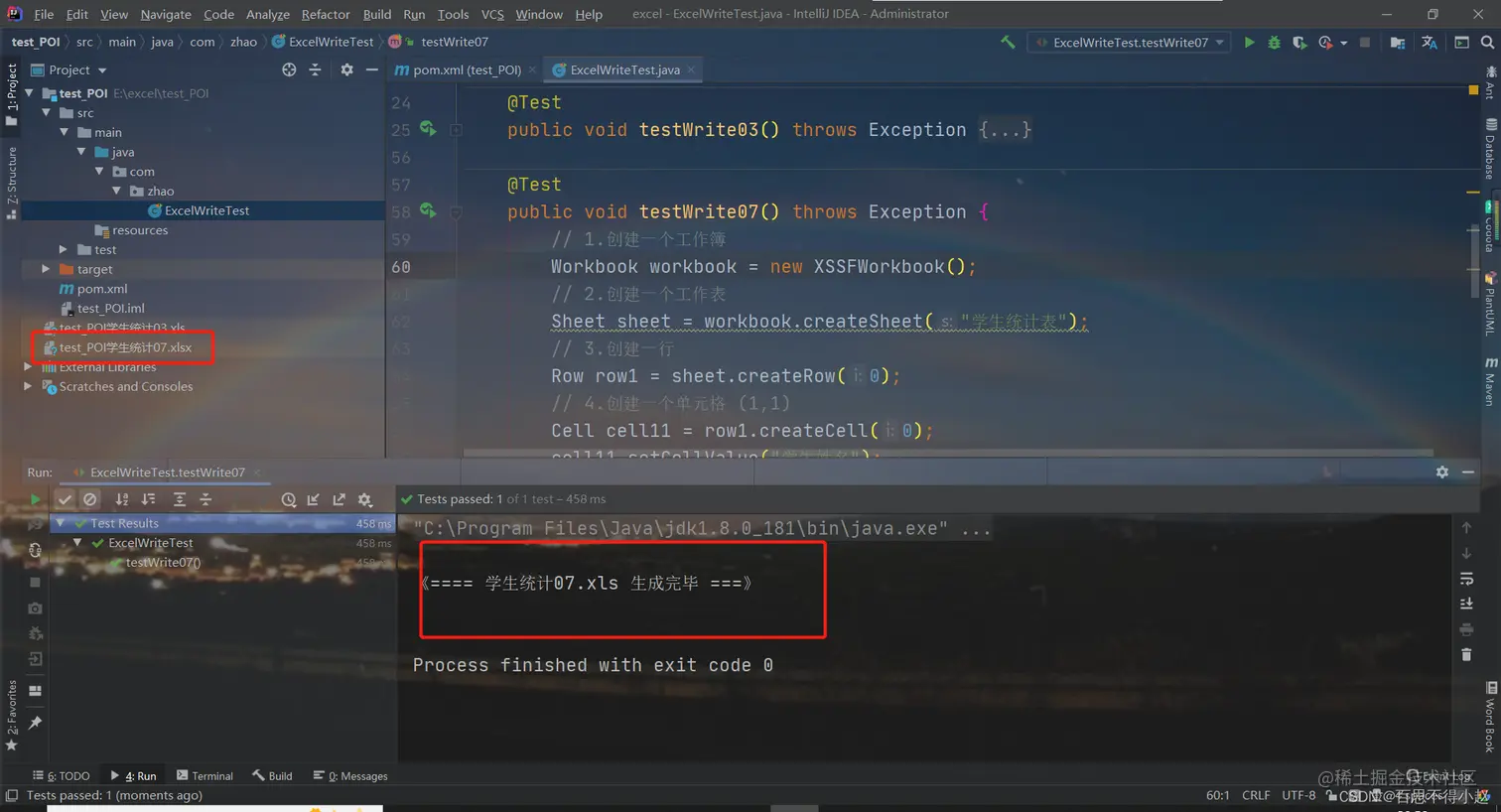Click the CRLF line separator in status bar
1501x812 pixels.
(1256, 795)
